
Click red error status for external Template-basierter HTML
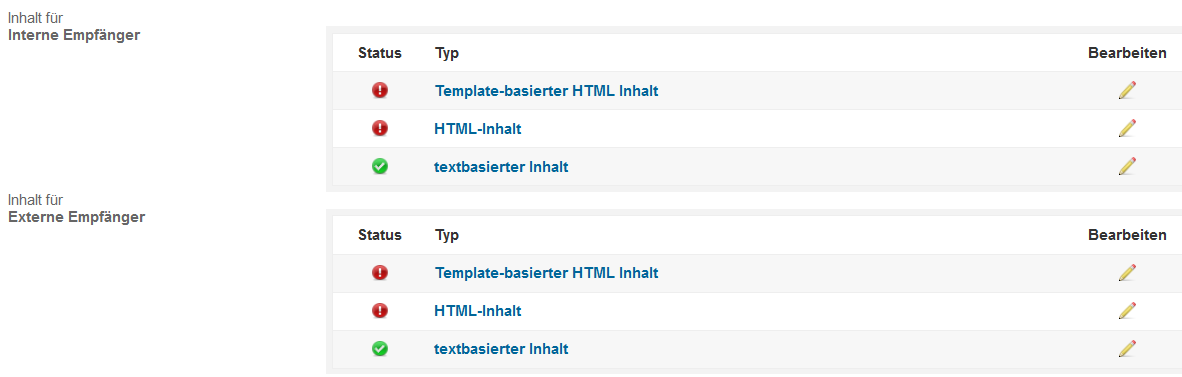coord(380,272)
